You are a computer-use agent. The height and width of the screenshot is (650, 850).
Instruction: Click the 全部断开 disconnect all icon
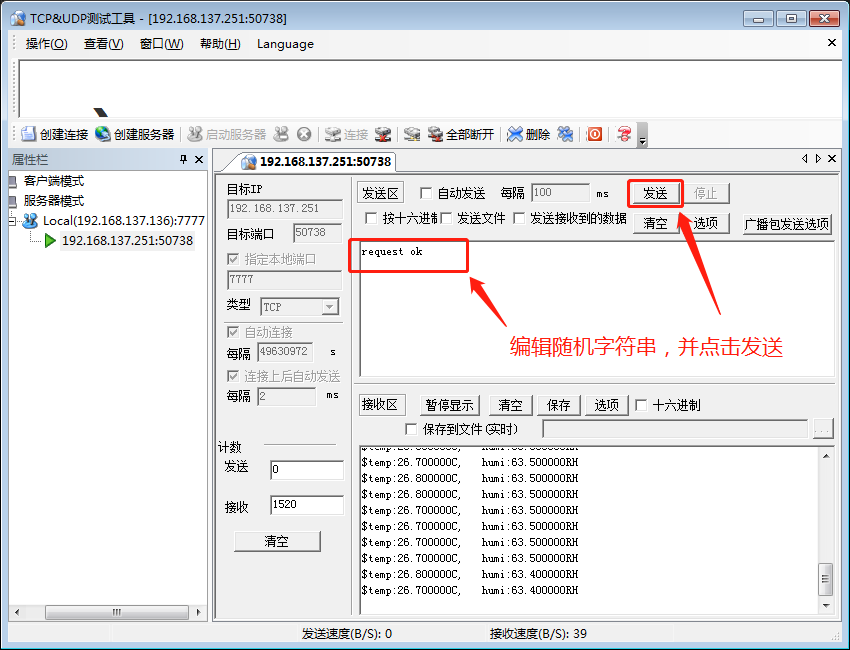pyautogui.click(x=435, y=133)
